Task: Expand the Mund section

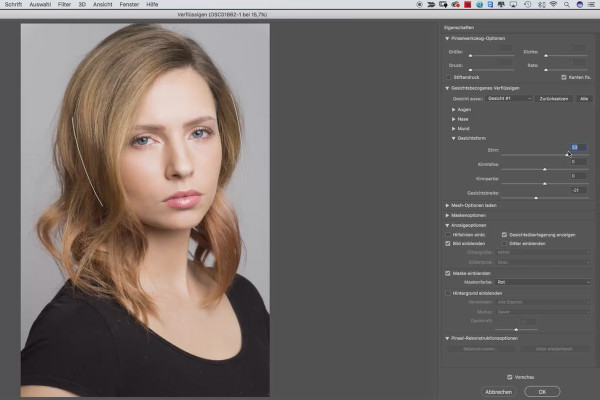Action: click(453, 129)
